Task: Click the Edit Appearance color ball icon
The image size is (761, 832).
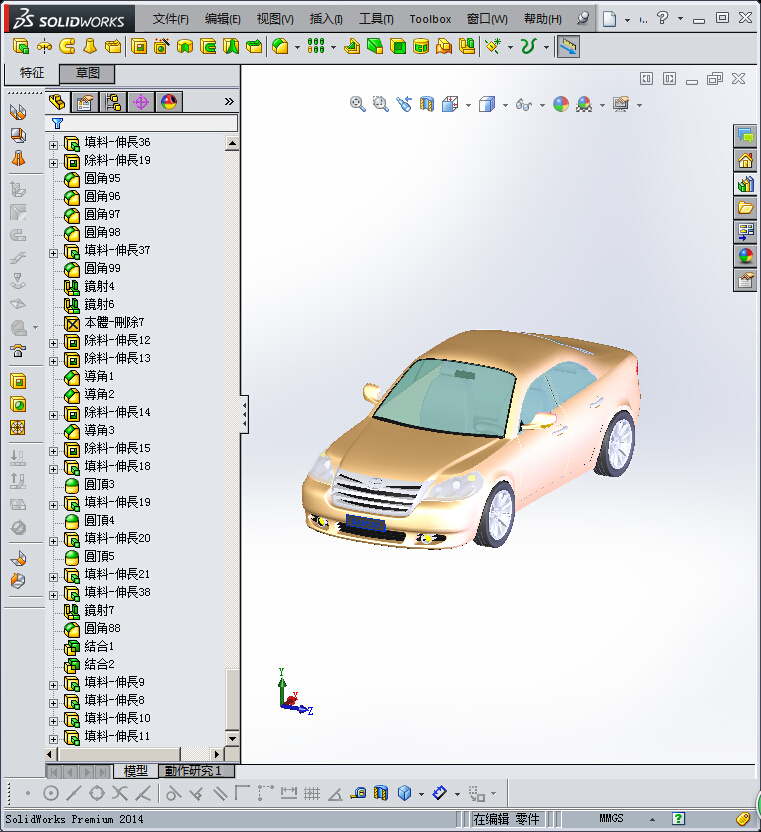Action: (561, 104)
